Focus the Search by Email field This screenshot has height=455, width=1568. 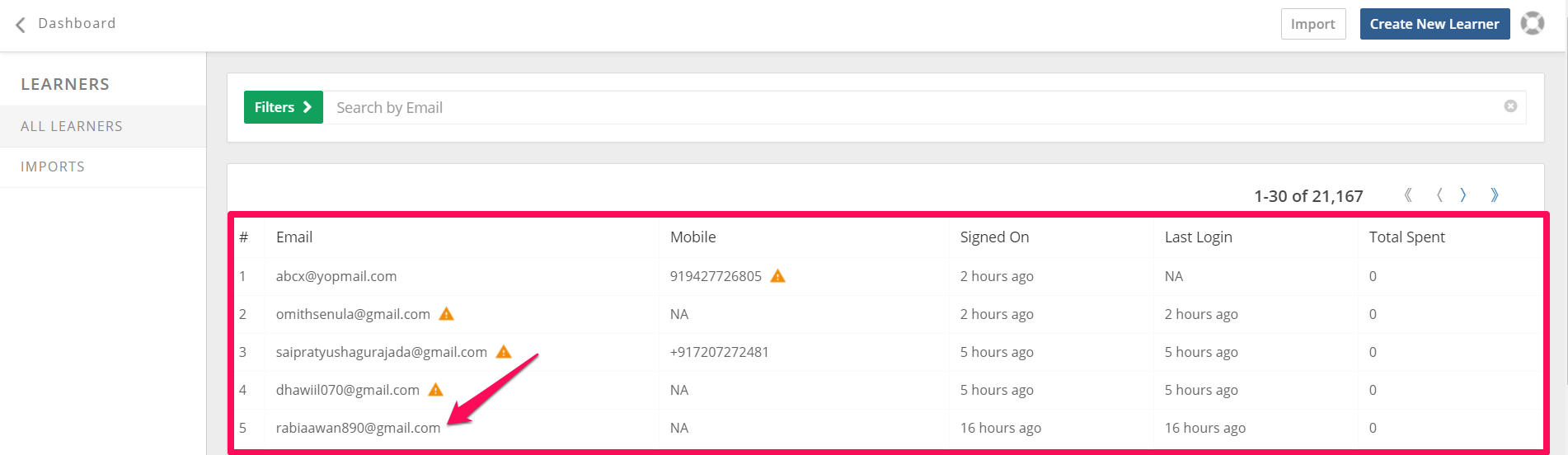point(915,107)
